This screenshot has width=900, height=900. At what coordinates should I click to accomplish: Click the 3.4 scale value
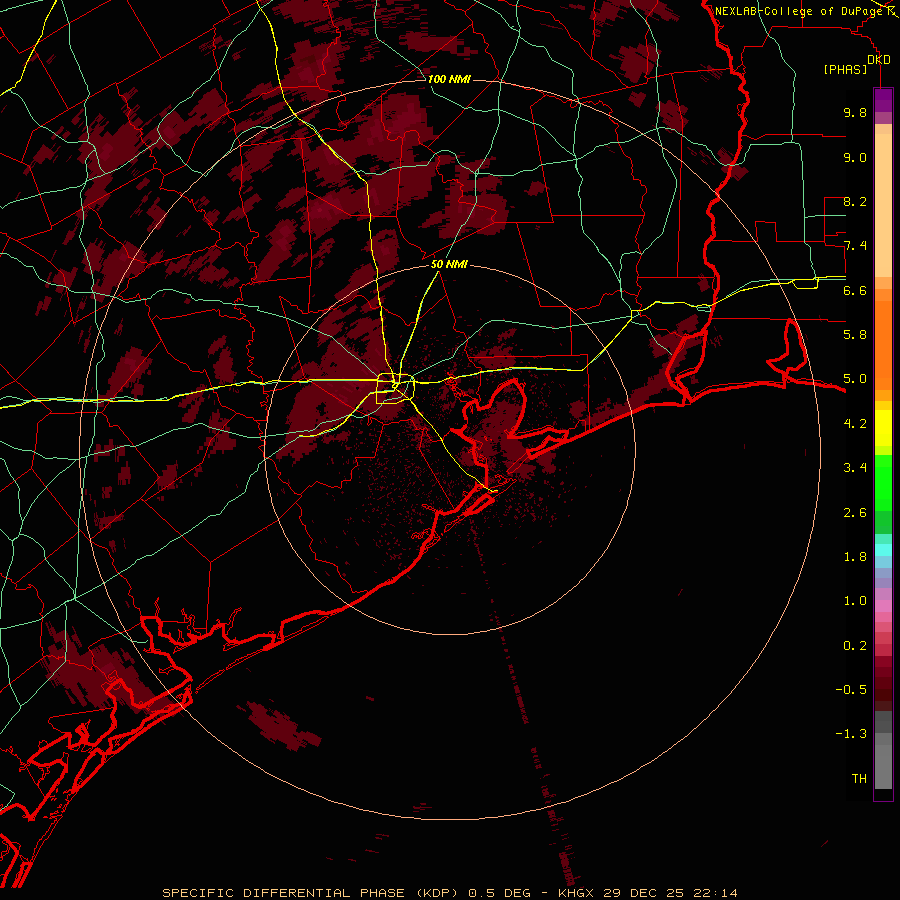[x=855, y=467]
